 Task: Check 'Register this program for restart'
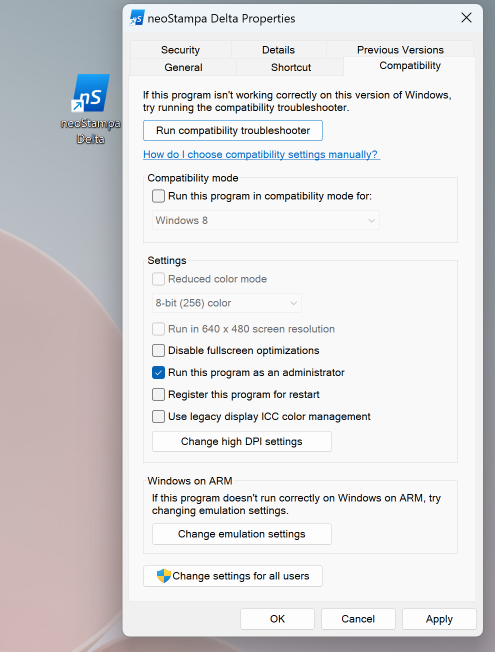click(158, 395)
